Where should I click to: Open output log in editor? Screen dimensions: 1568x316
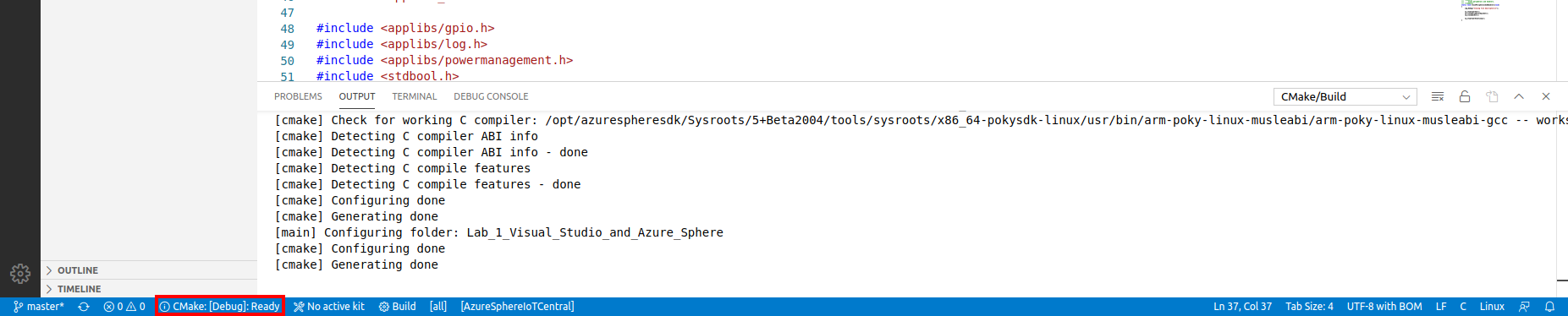tap(1492, 96)
